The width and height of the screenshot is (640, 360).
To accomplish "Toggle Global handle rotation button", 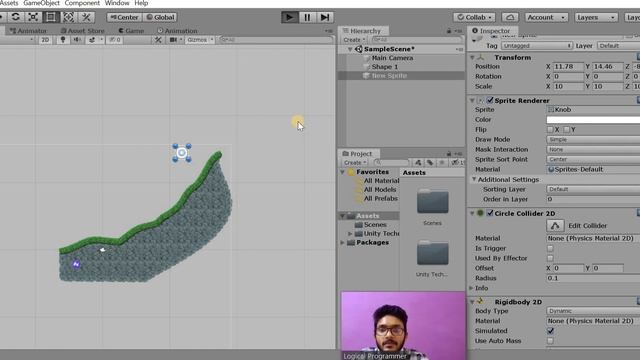I will (x=160, y=17).
